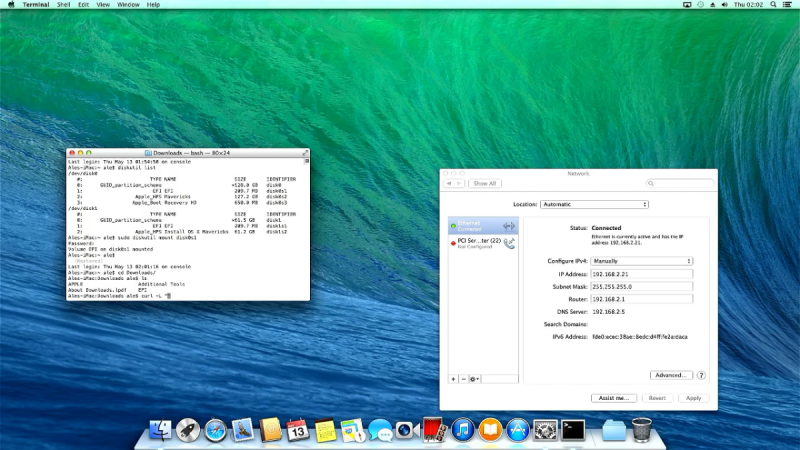Click the Advanced... button
Screen dimensions: 800x450
670,375
